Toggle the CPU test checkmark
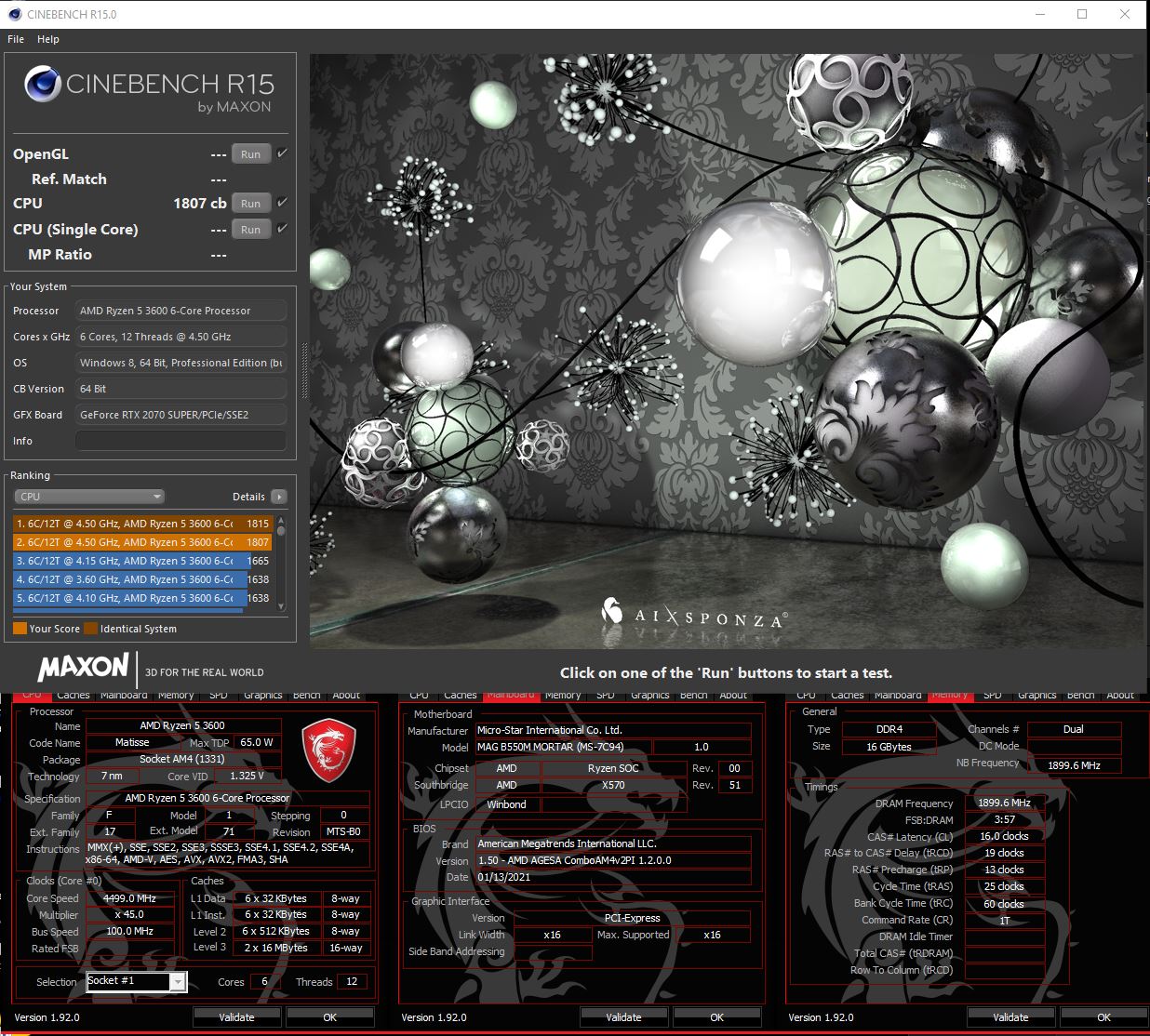The image size is (1150, 1036). 283,202
